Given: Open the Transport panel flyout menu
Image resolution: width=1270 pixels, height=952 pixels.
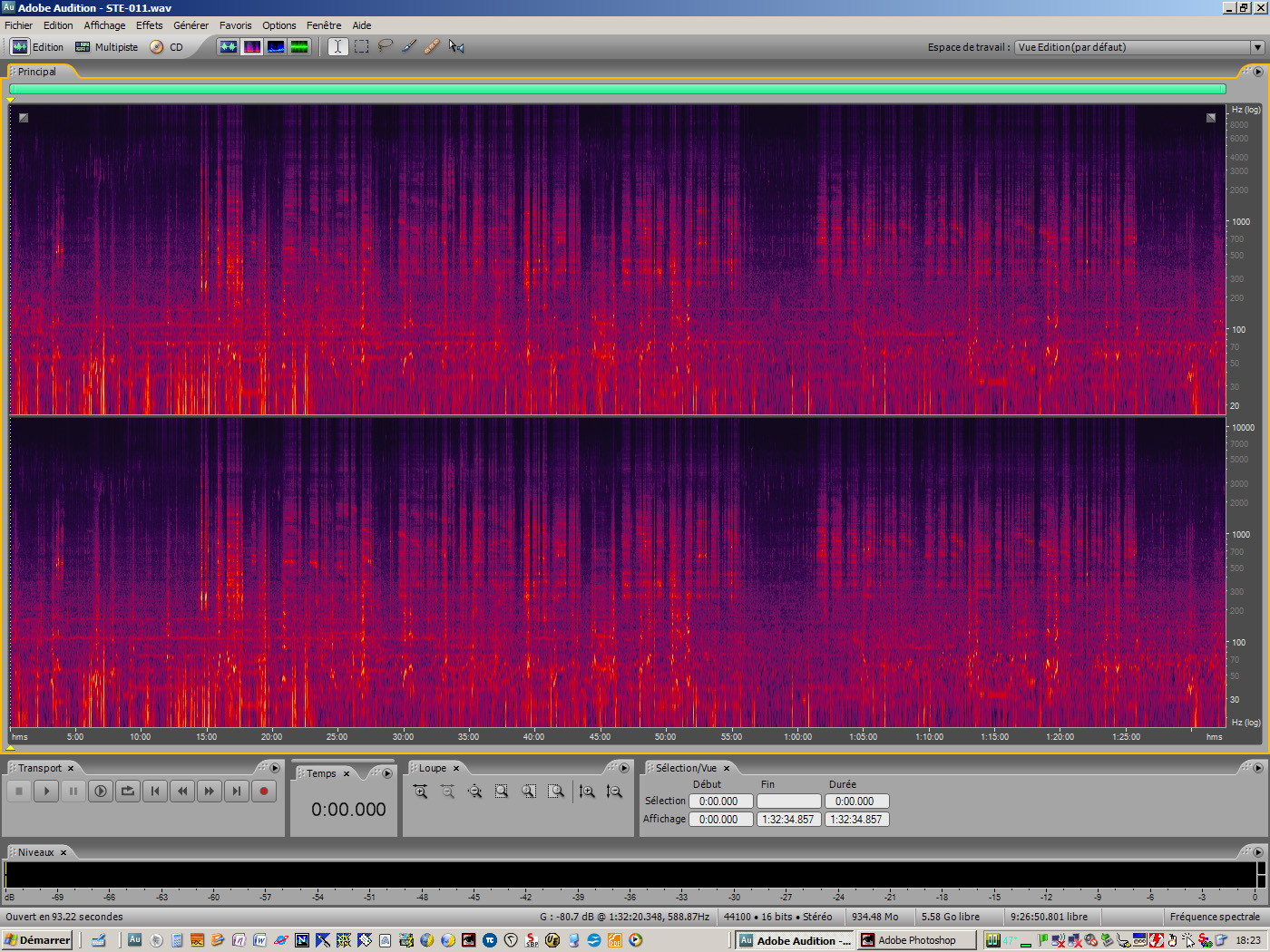Looking at the screenshot, I should [274, 768].
